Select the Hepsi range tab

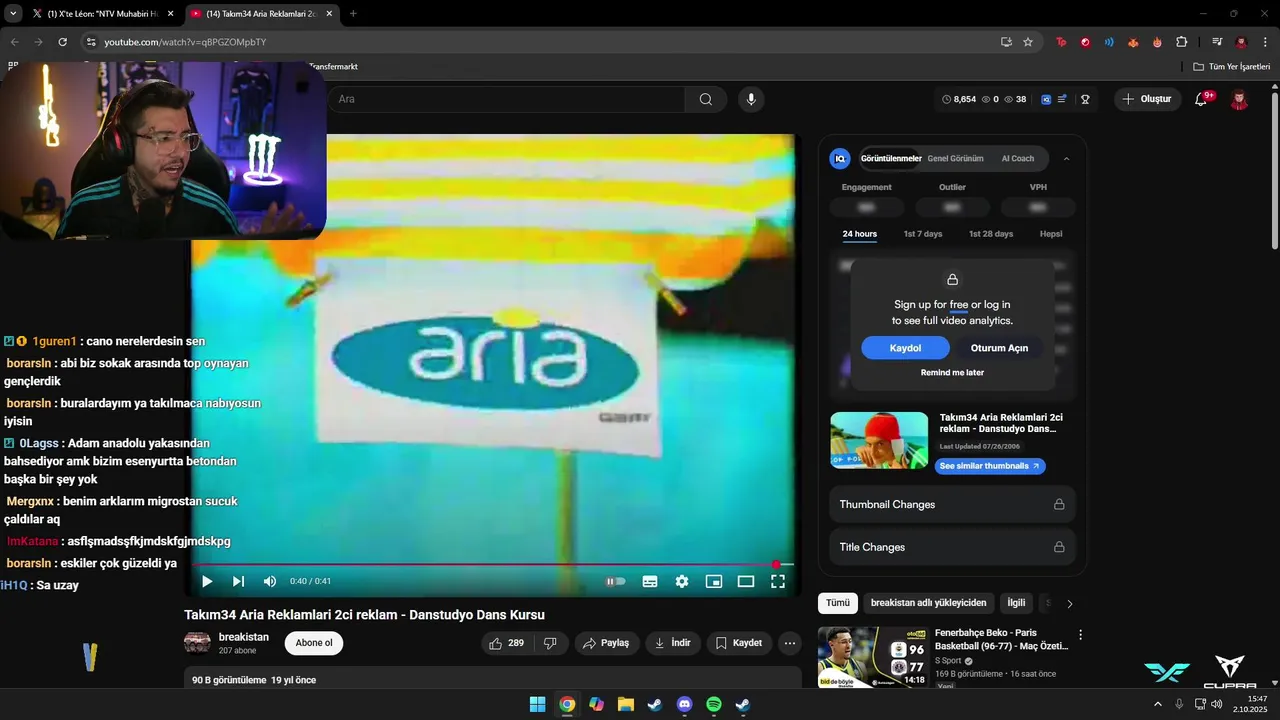click(1051, 234)
